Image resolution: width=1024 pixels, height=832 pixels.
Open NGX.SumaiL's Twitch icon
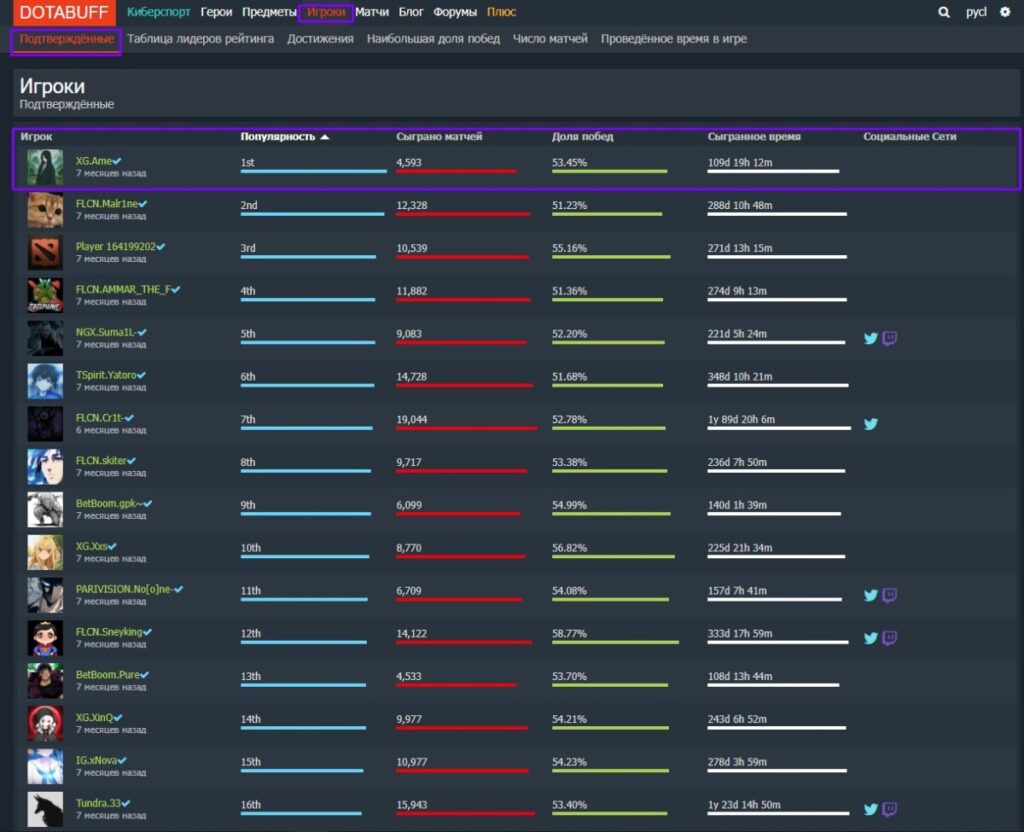pyautogui.click(x=890, y=338)
